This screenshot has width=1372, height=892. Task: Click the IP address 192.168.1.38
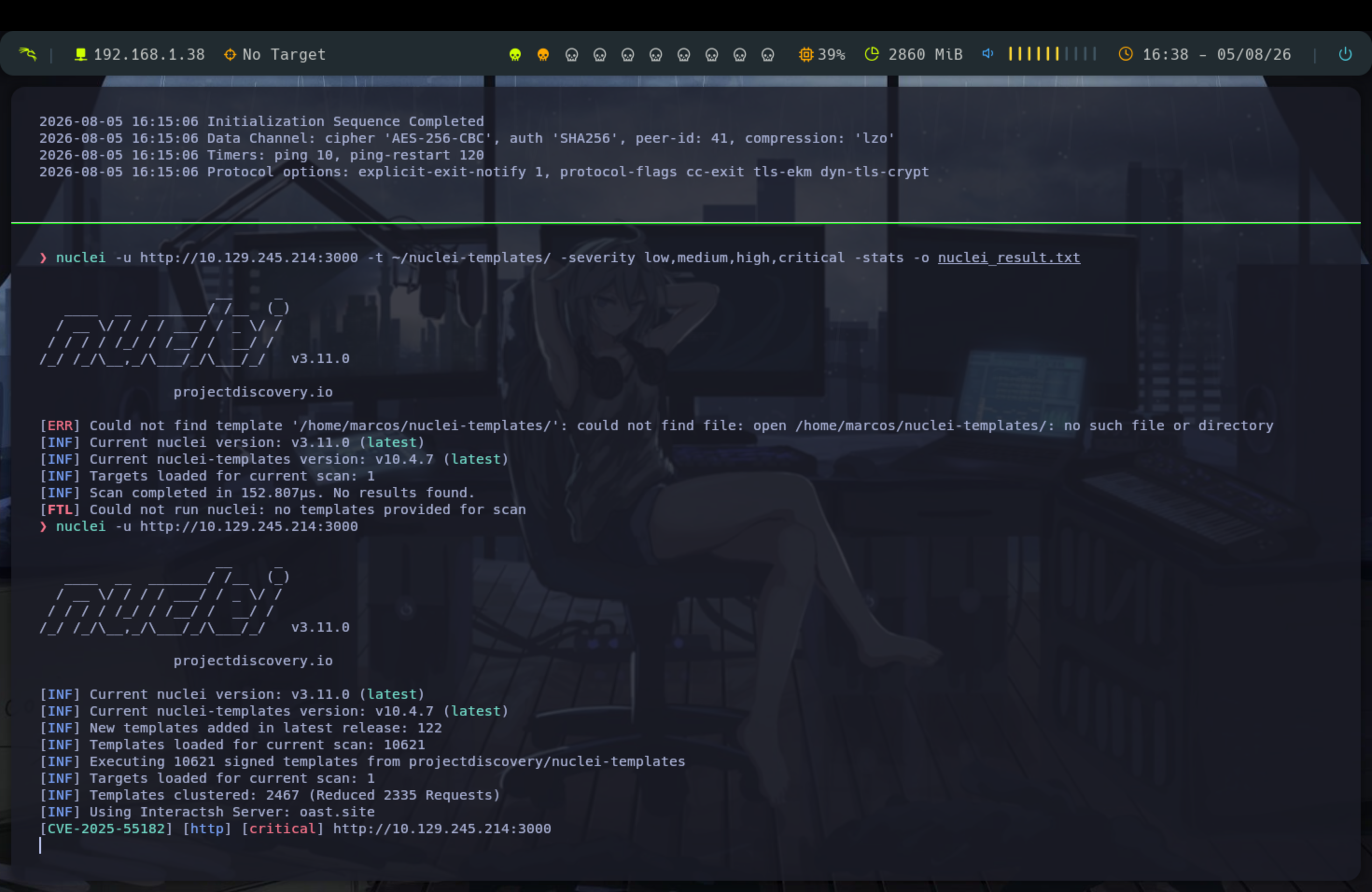(149, 55)
